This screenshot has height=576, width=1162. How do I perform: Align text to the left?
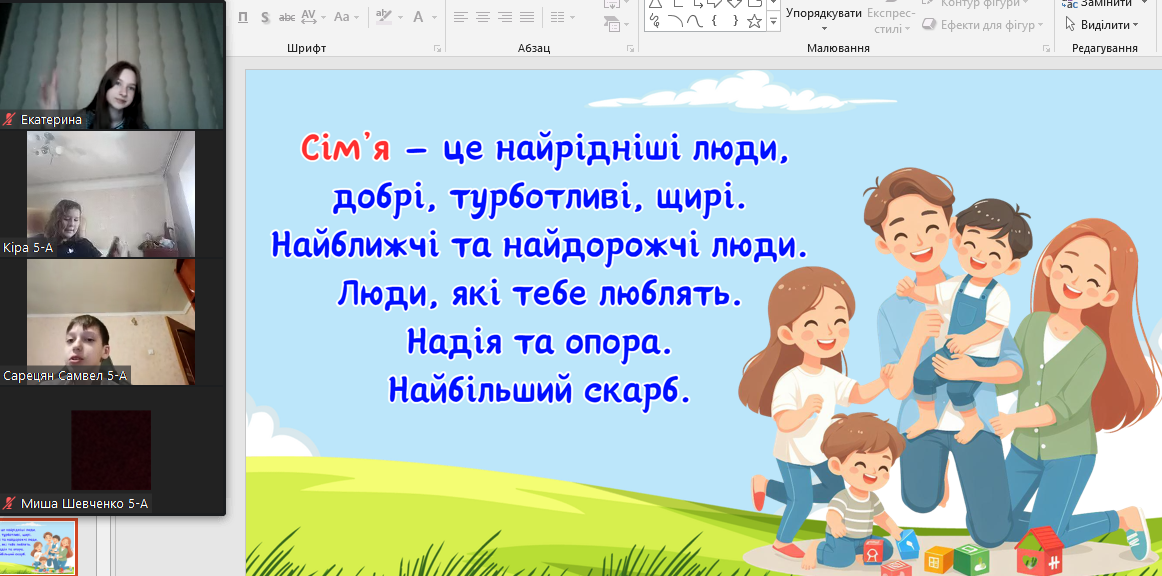(461, 17)
